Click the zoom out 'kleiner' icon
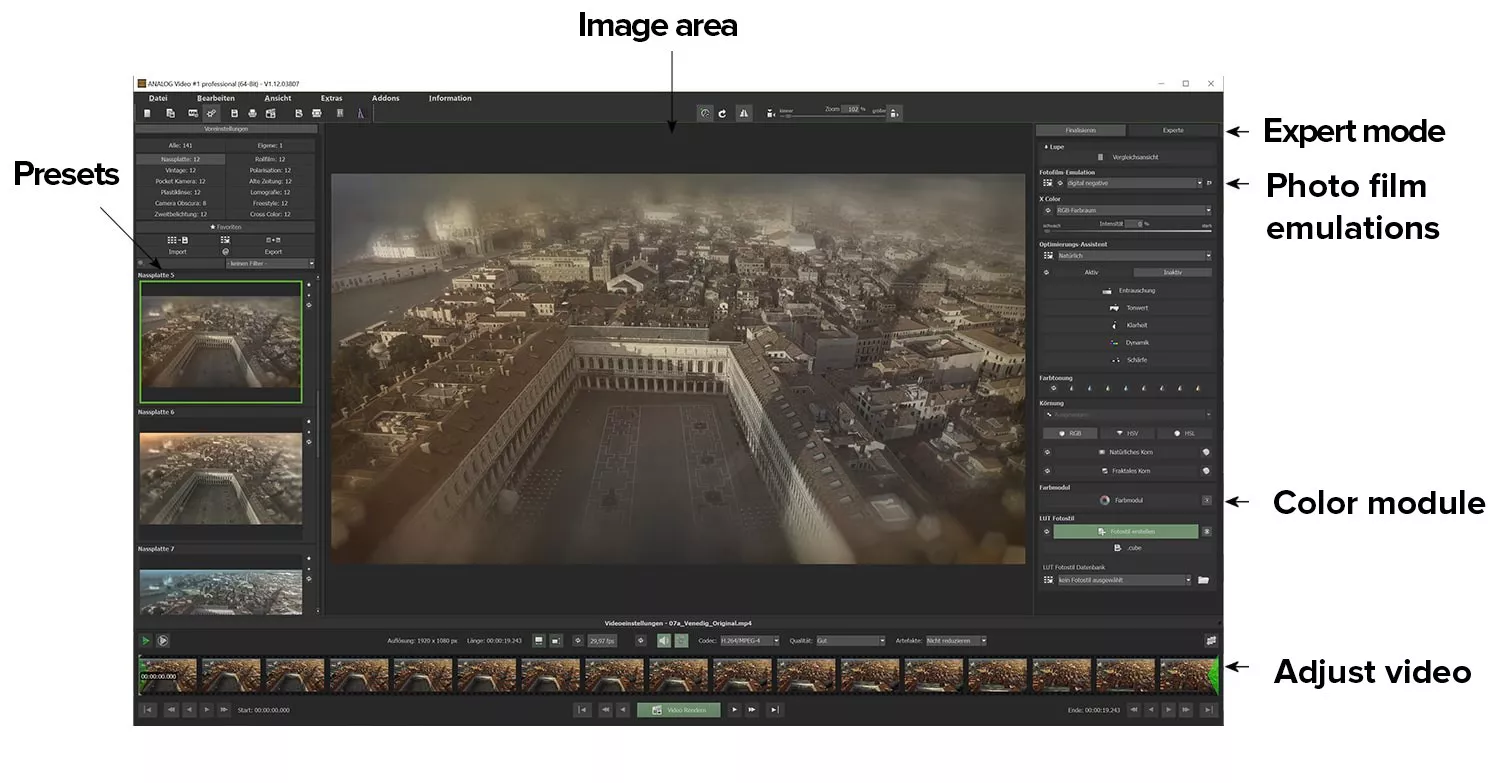The width and height of the screenshot is (1500, 783). [771, 114]
